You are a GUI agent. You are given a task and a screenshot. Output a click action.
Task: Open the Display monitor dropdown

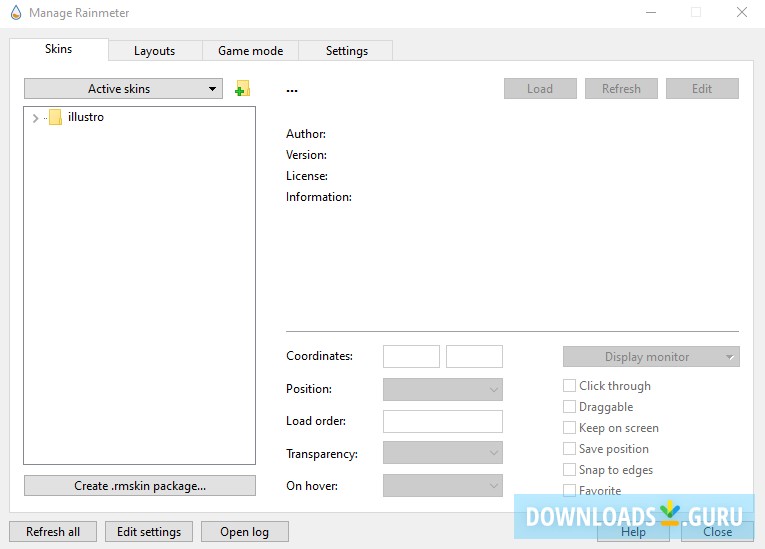point(651,357)
